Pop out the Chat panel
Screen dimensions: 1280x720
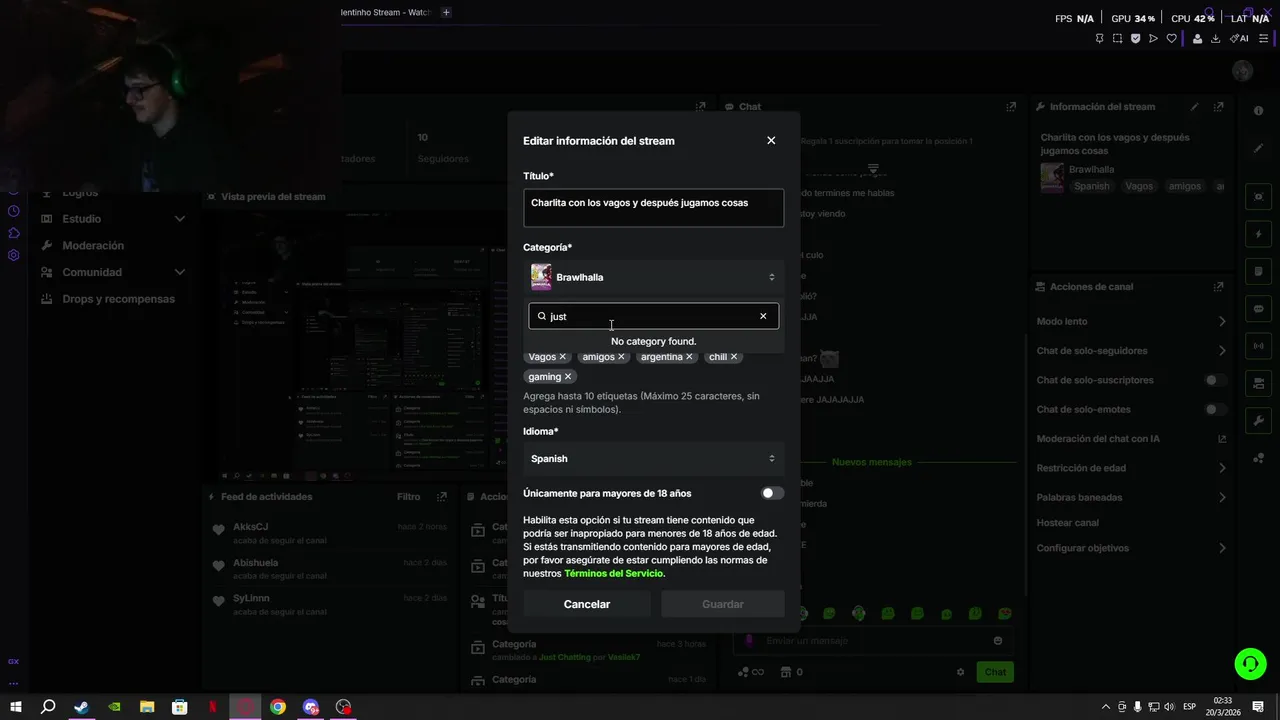[1011, 107]
